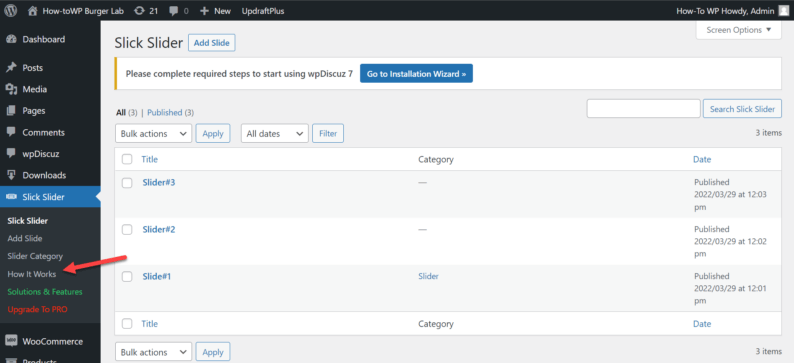Open the site home icon for How-toWP Burger Lab
This screenshot has height=363, width=794.
pyautogui.click(x=33, y=11)
